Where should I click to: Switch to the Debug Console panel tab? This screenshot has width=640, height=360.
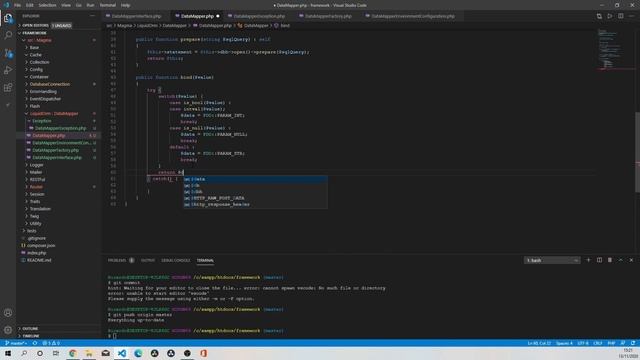click(x=176, y=260)
